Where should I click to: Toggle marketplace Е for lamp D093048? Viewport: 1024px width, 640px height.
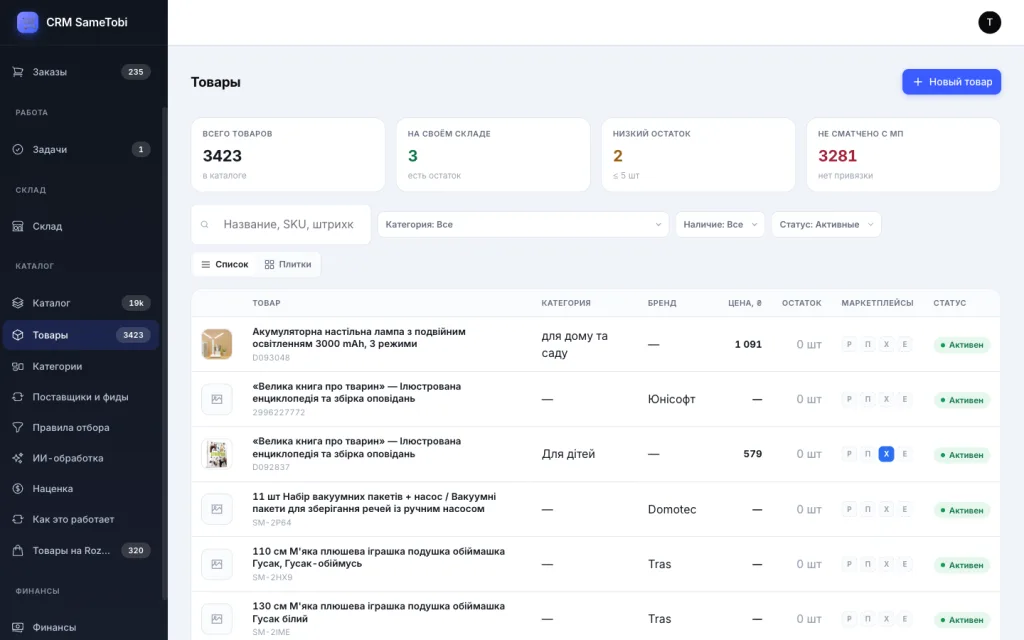click(904, 344)
